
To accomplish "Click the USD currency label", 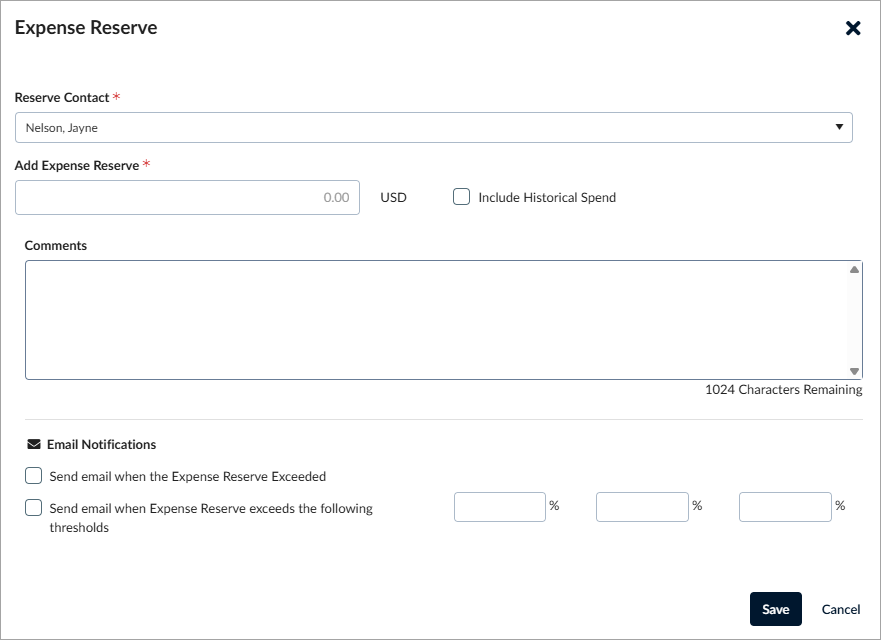I will pos(393,198).
